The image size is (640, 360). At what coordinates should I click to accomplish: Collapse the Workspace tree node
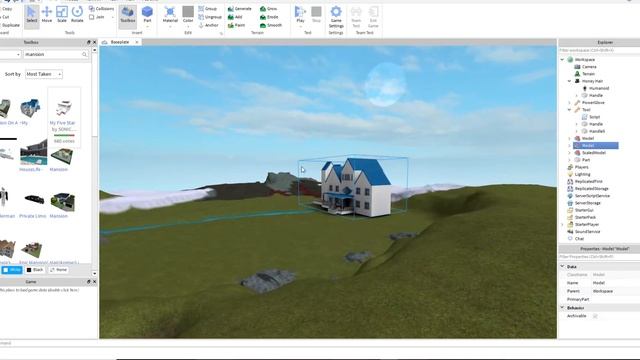562,60
